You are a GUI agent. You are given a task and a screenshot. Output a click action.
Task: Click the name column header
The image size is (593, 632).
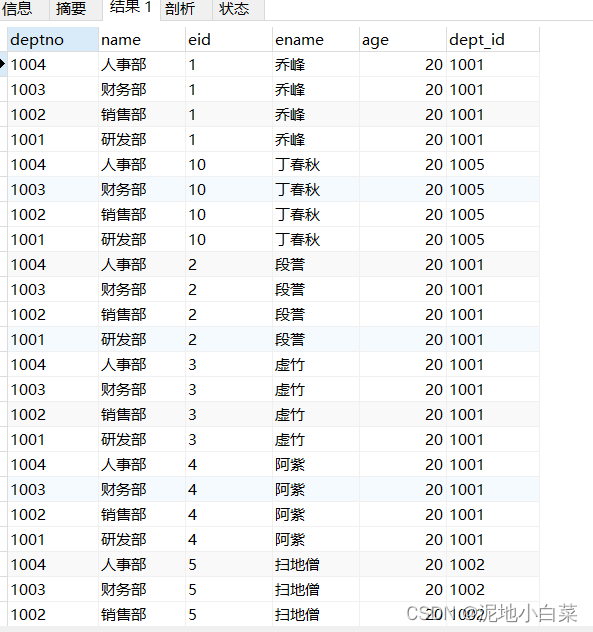coord(142,40)
